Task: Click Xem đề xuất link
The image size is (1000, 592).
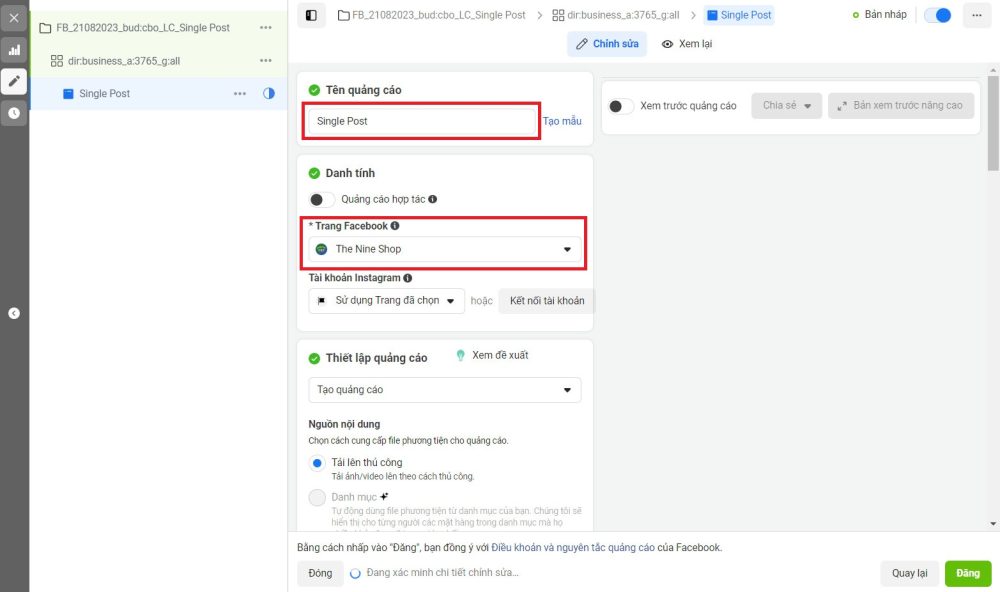Action: pos(500,355)
